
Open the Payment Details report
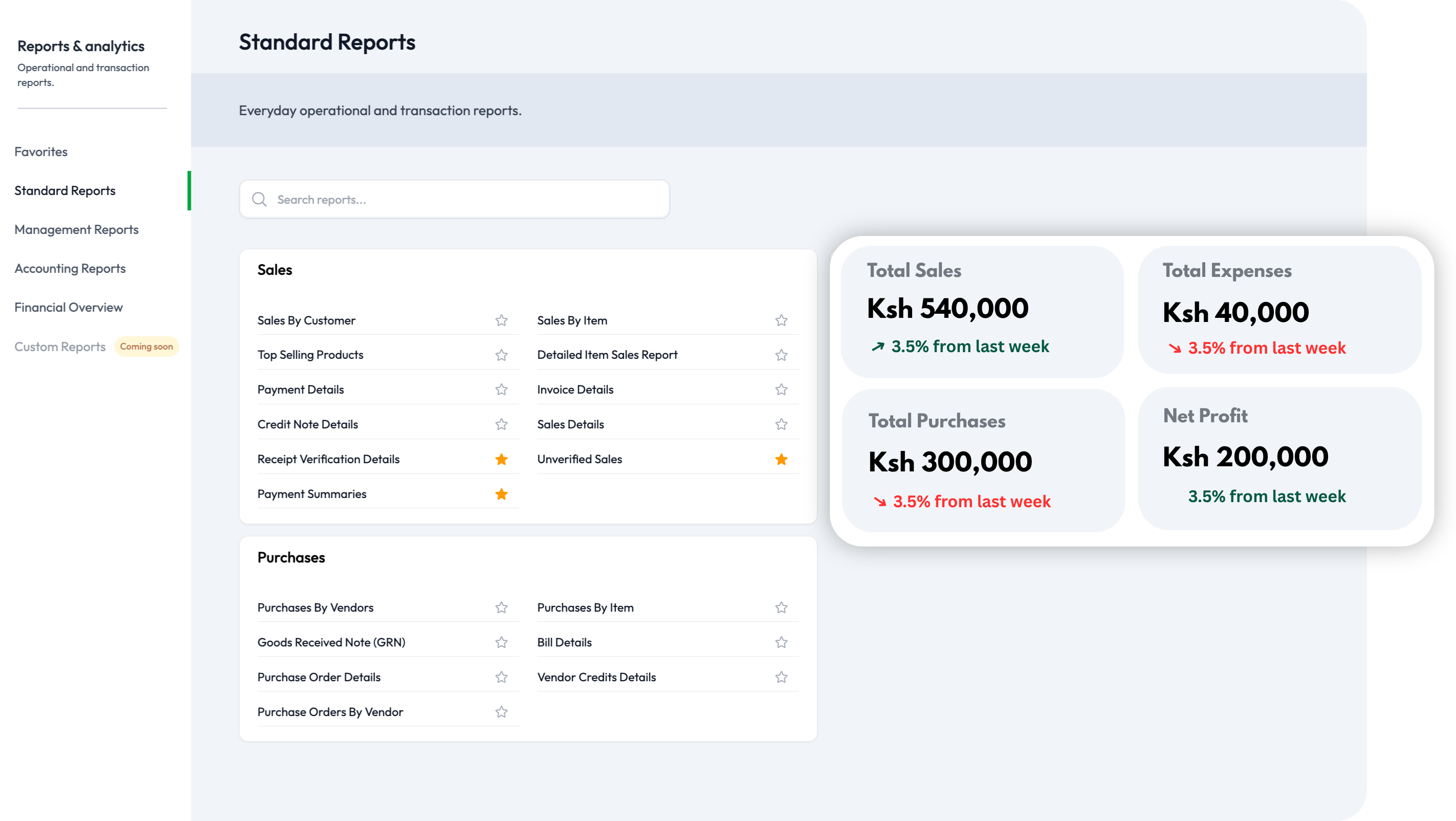pos(301,390)
